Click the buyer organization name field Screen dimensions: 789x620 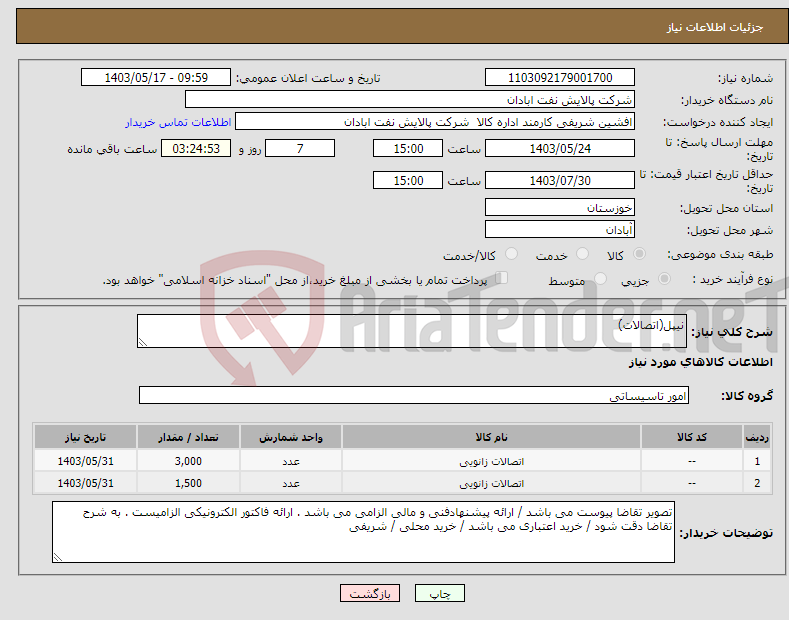(x=410, y=100)
